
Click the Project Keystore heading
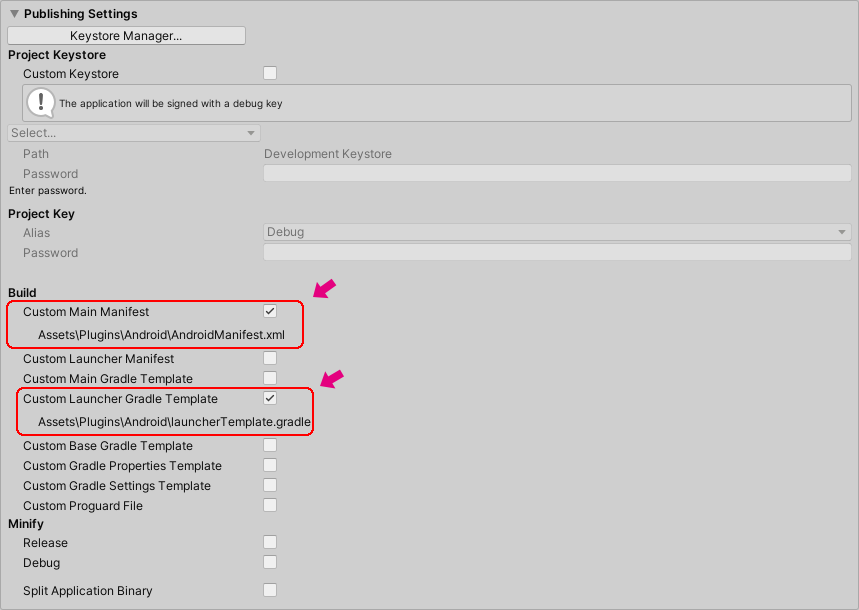[57, 55]
